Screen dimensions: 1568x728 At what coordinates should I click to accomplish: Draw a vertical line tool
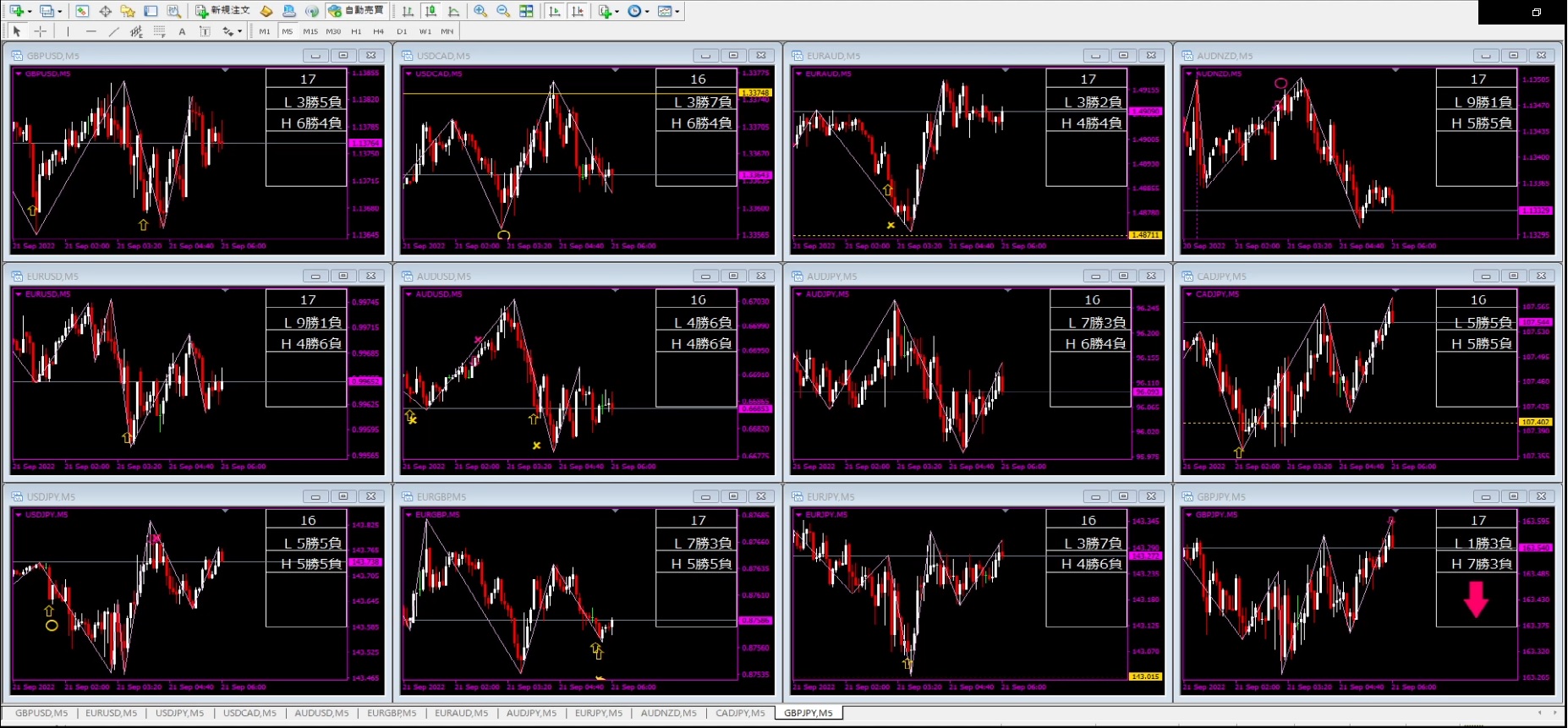click(x=68, y=31)
